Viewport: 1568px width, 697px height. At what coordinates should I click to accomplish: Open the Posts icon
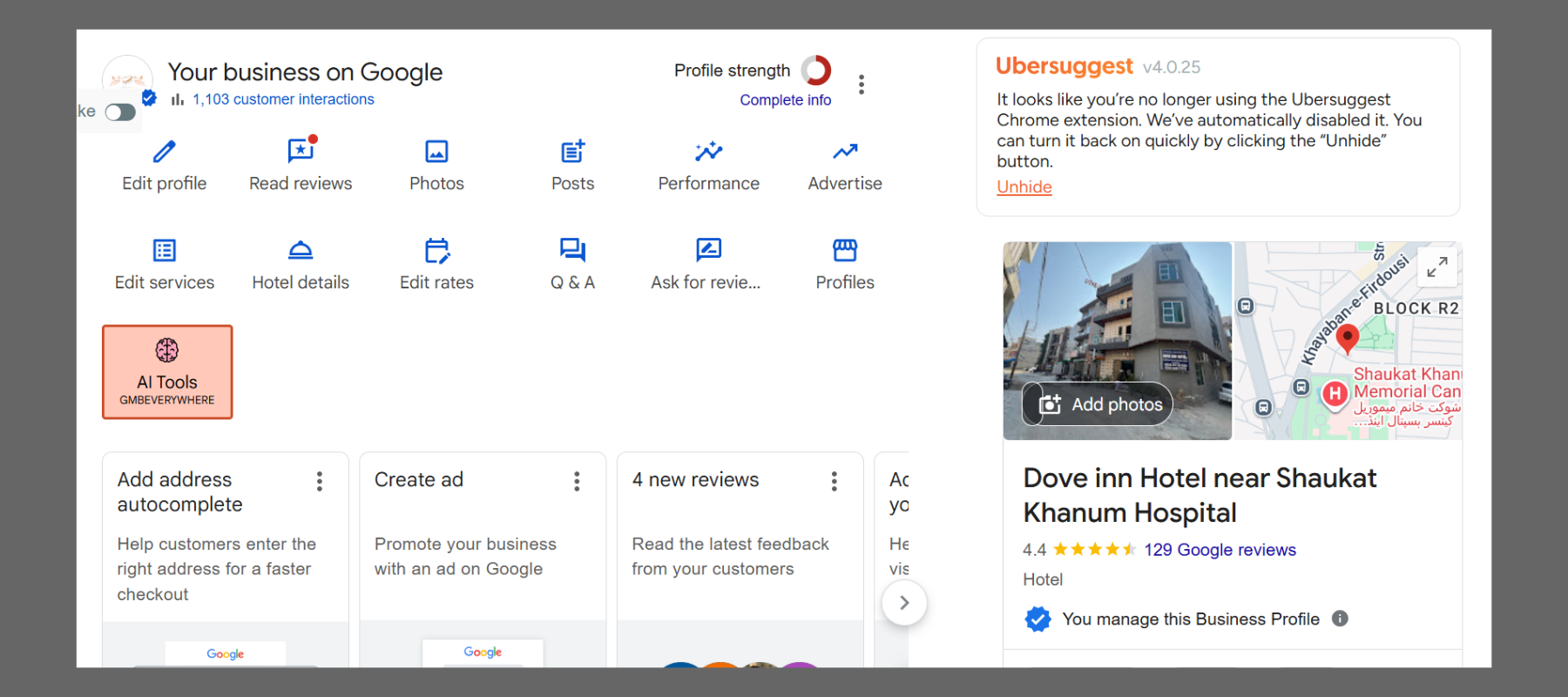coord(572,152)
